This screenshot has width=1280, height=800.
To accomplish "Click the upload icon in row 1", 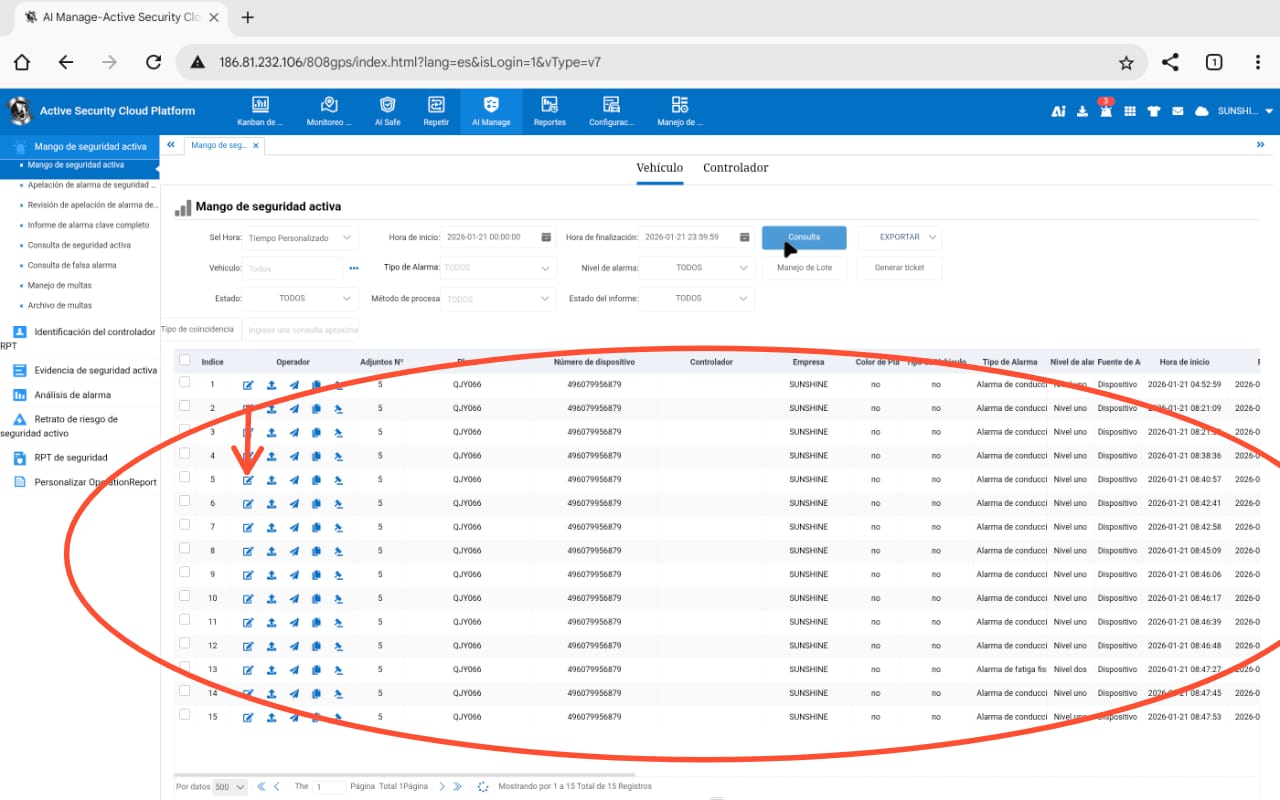I will point(271,385).
